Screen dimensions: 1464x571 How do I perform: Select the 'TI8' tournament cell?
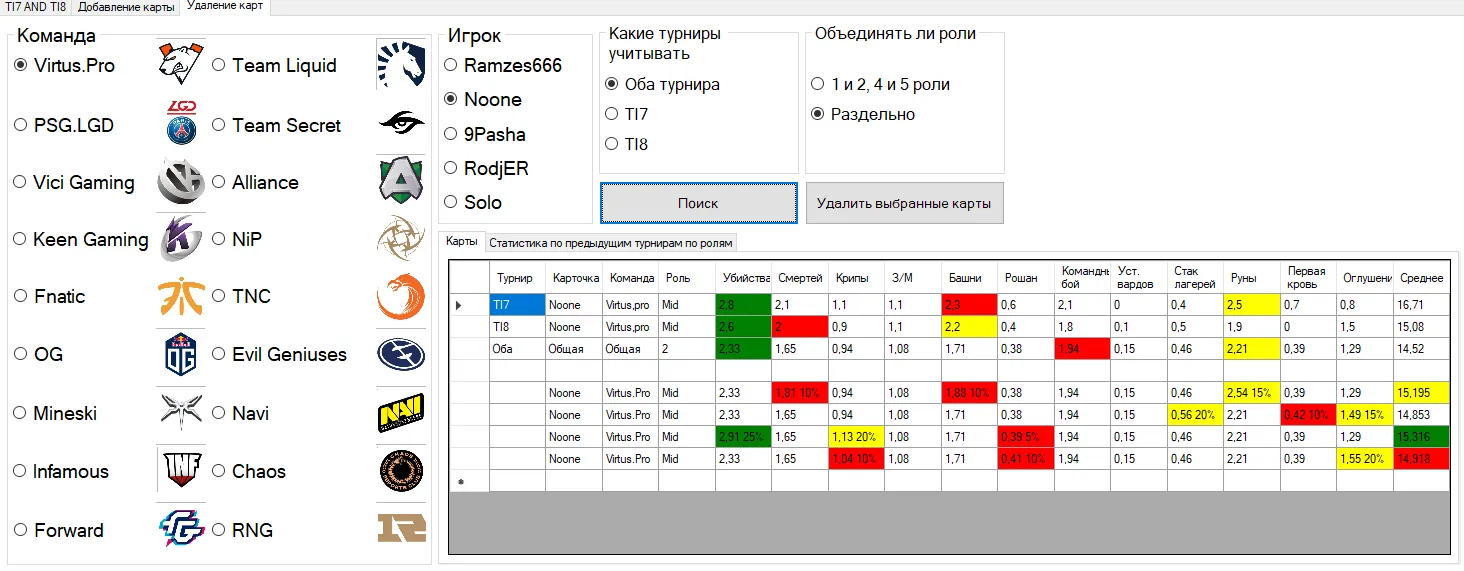point(517,327)
